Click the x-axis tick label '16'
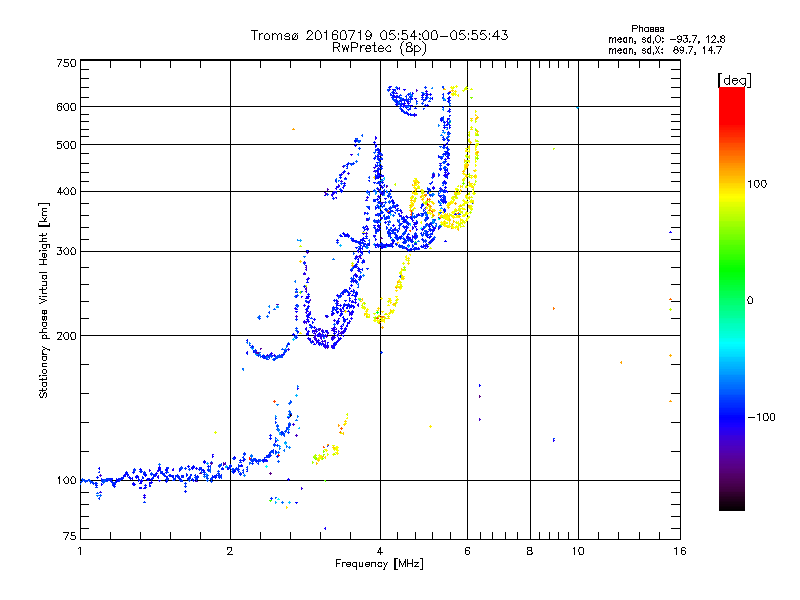800x600 pixels. click(x=680, y=551)
